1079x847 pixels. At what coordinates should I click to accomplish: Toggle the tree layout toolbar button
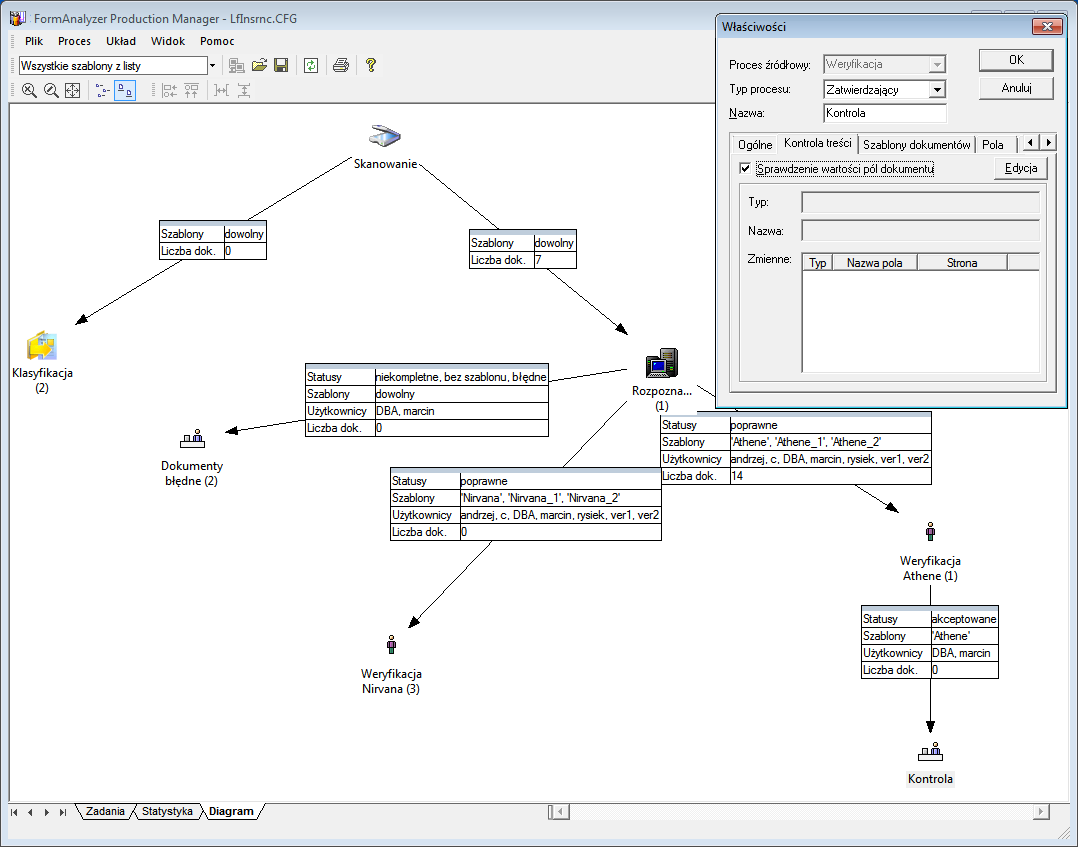(x=103, y=90)
